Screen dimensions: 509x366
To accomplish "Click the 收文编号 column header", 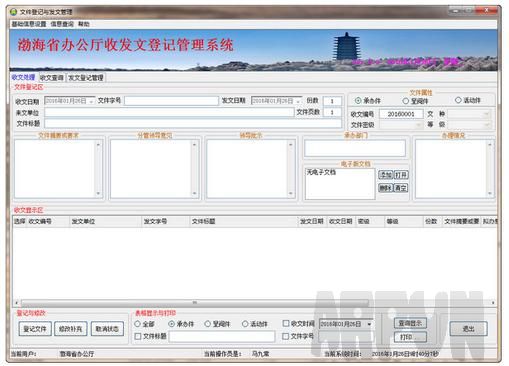I will pyautogui.click(x=48, y=221).
